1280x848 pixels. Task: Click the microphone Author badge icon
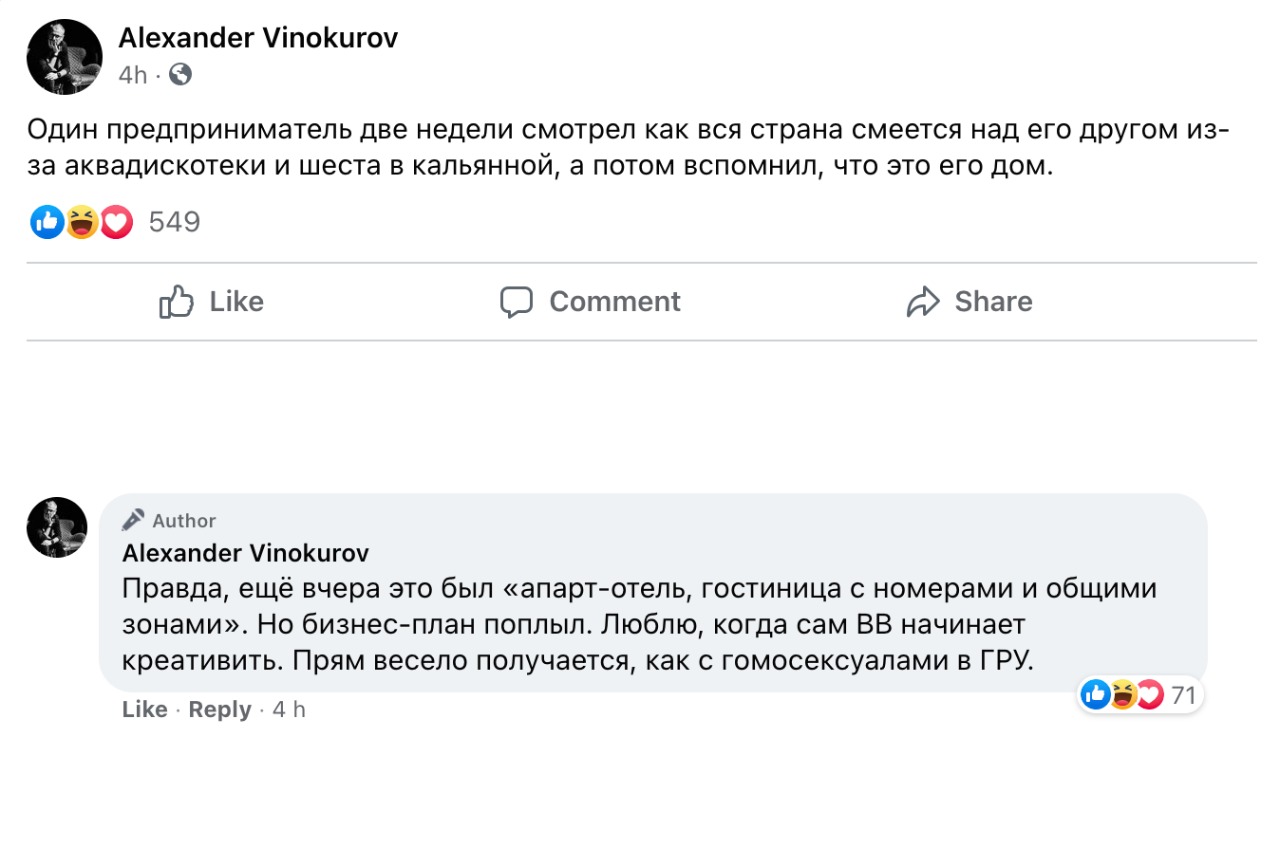click(x=133, y=520)
